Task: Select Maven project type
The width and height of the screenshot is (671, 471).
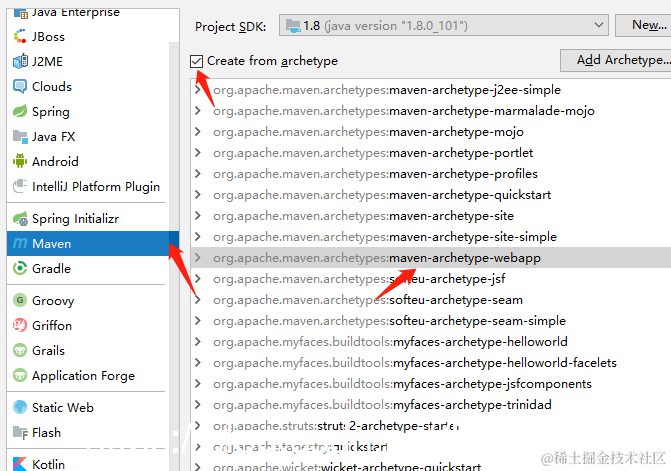Action: (x=93, y=243)
